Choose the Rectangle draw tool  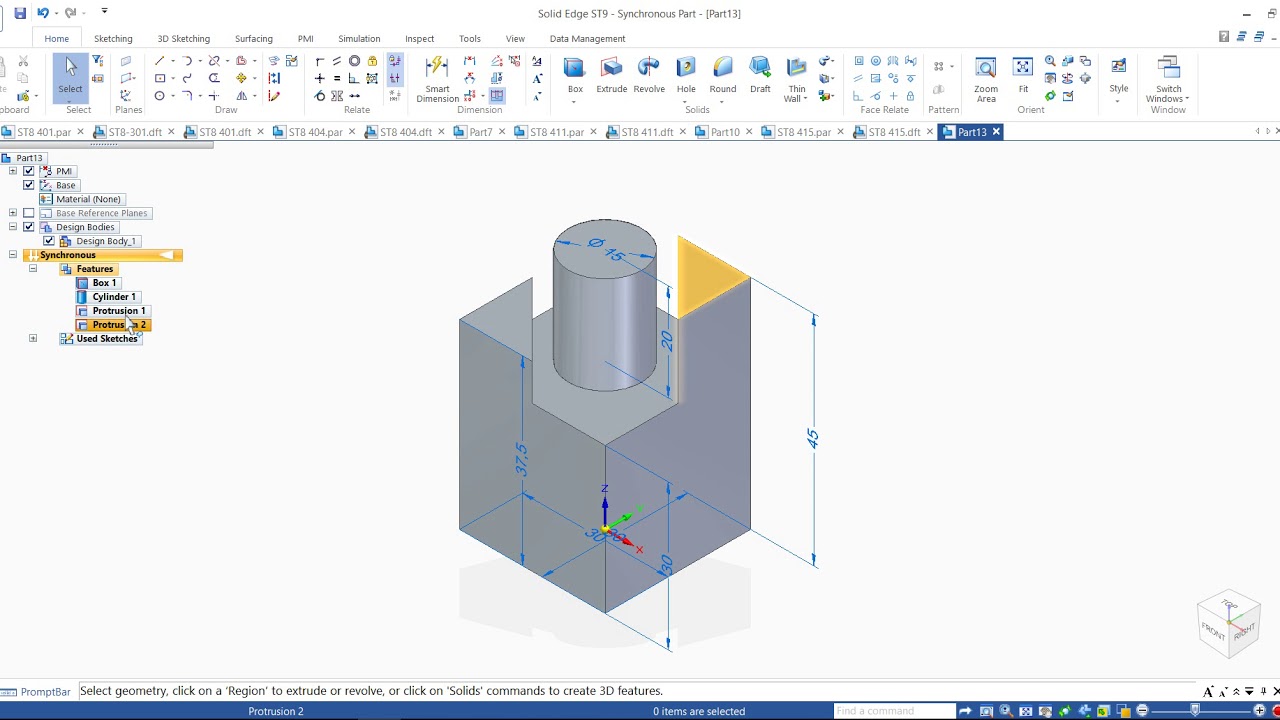tap(159, 78)
